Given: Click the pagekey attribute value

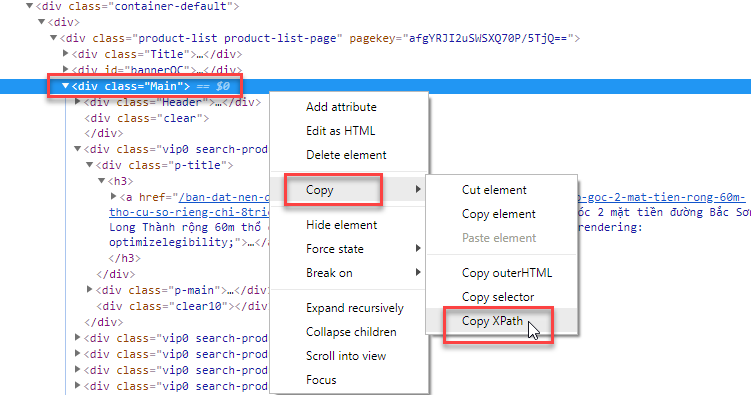Looking at the screenshot, I should 489,38.
